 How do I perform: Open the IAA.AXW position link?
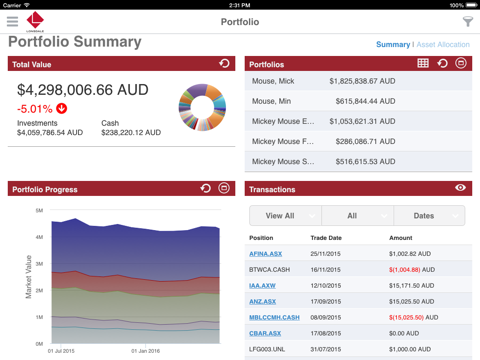coord(262,286)
